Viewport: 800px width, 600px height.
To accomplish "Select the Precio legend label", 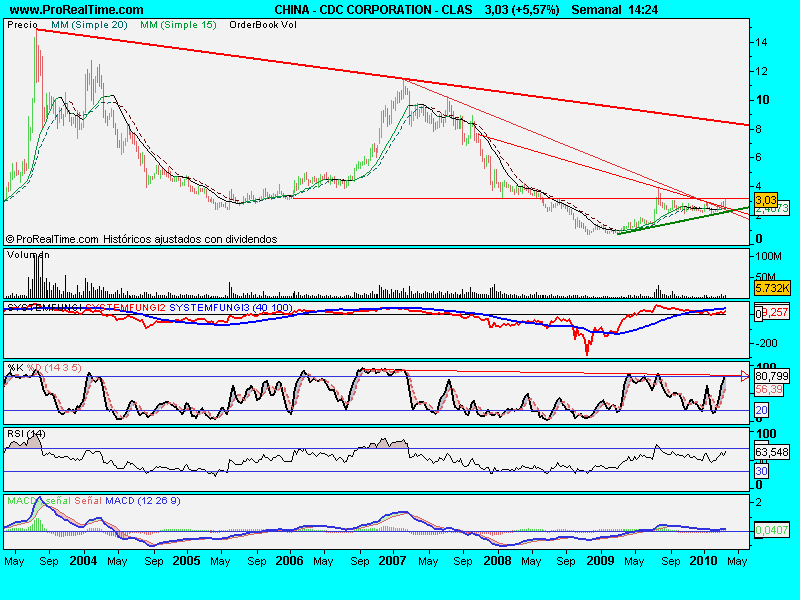I will click(22, 24).
